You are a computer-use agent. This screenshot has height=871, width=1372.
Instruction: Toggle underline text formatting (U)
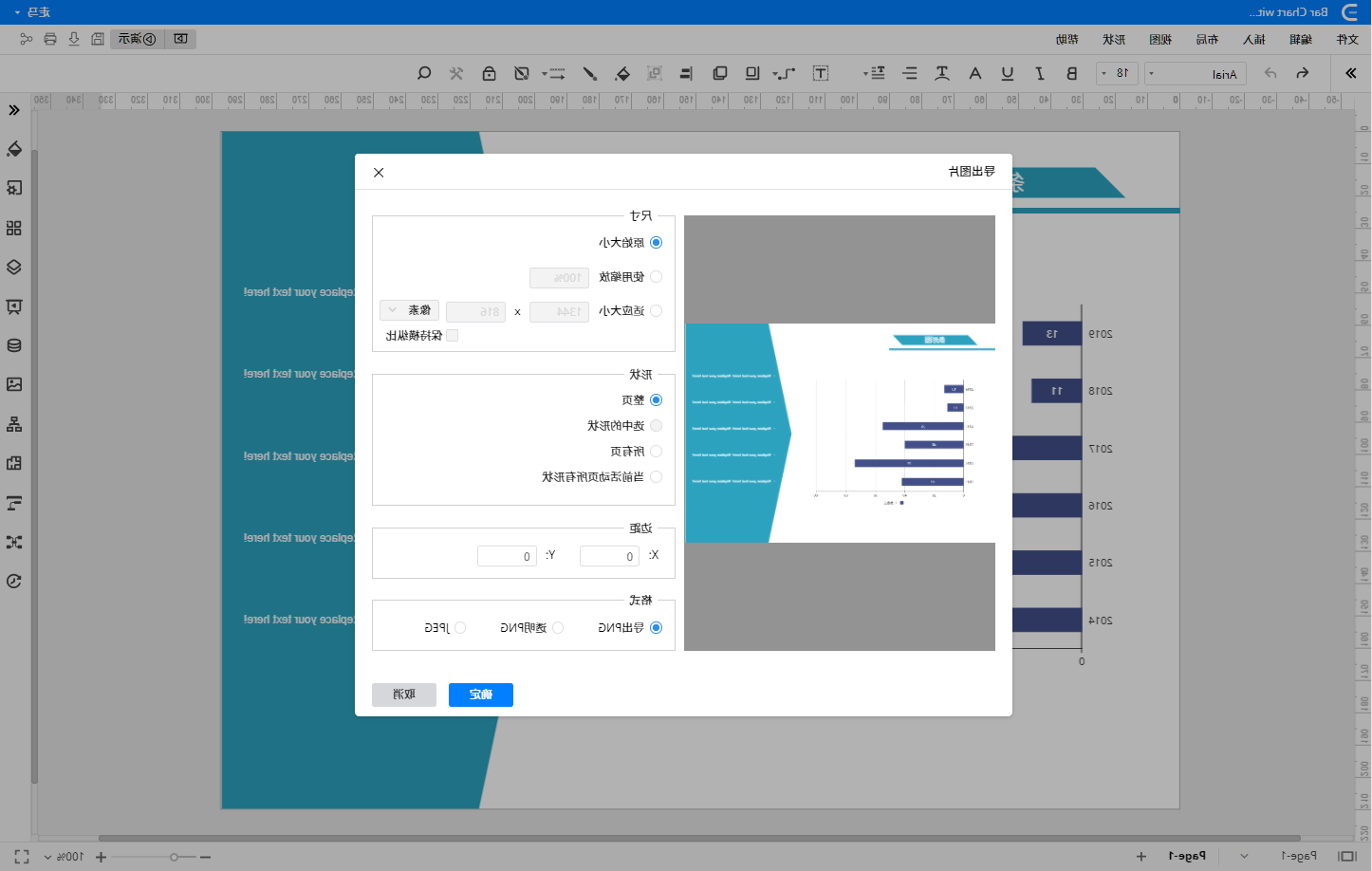pos(1008,73)
